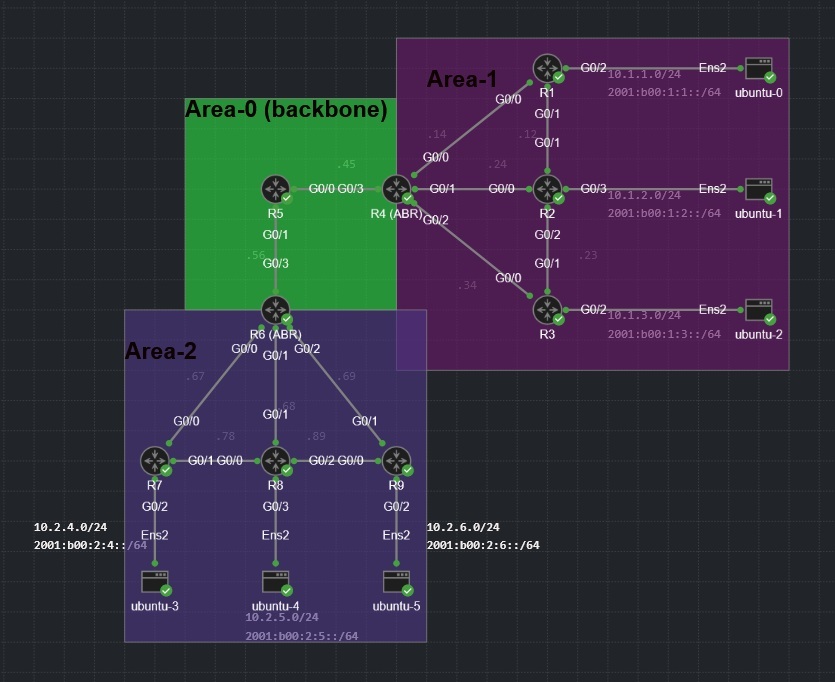This screenshot has width=835, height=682.
Task: Click the 10.1.1.0/24 subnet annotation
Action: (x=644, y=75)
